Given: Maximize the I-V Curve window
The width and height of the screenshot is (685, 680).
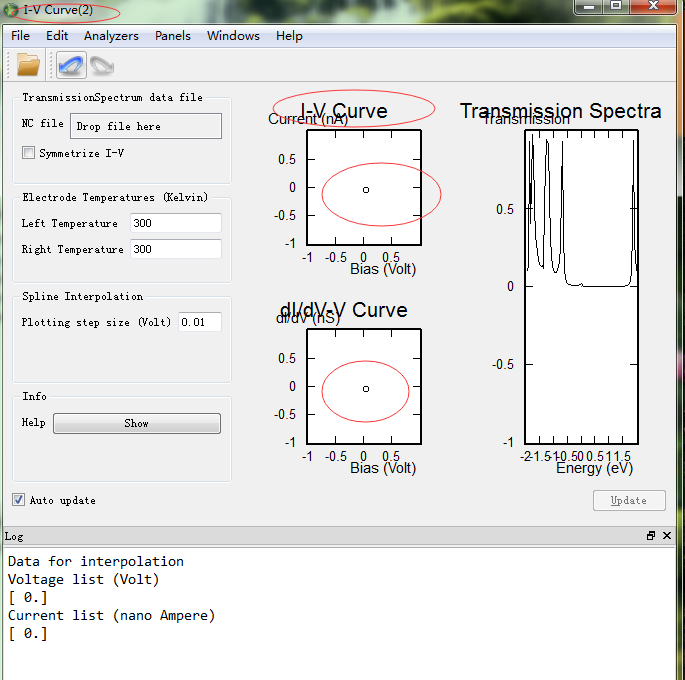Looking at the screenshot, I should click(x=616, y=6).
